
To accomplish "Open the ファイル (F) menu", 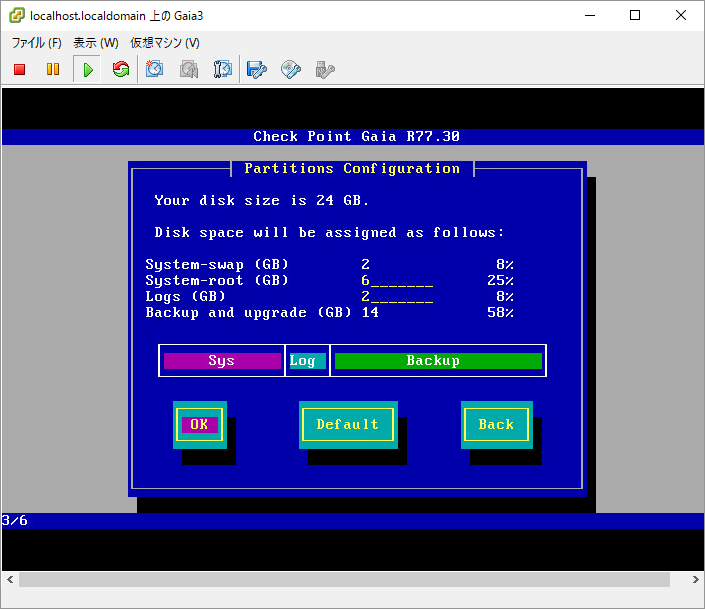I will (36, 43).
